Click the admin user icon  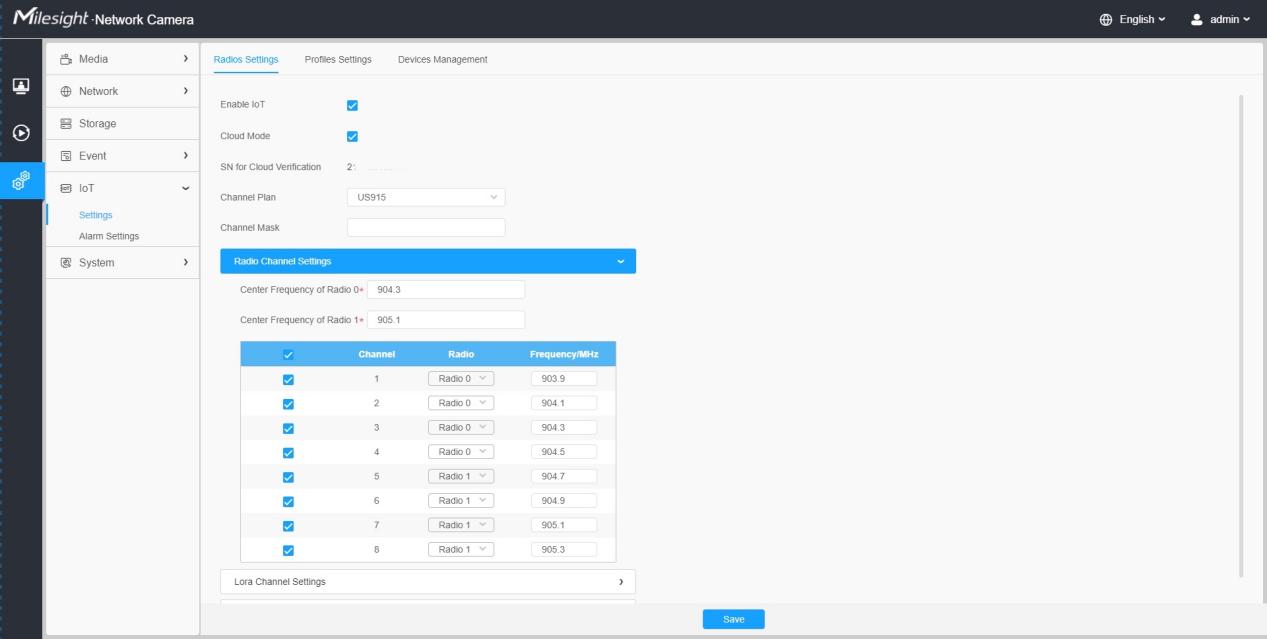[1198, 19]
